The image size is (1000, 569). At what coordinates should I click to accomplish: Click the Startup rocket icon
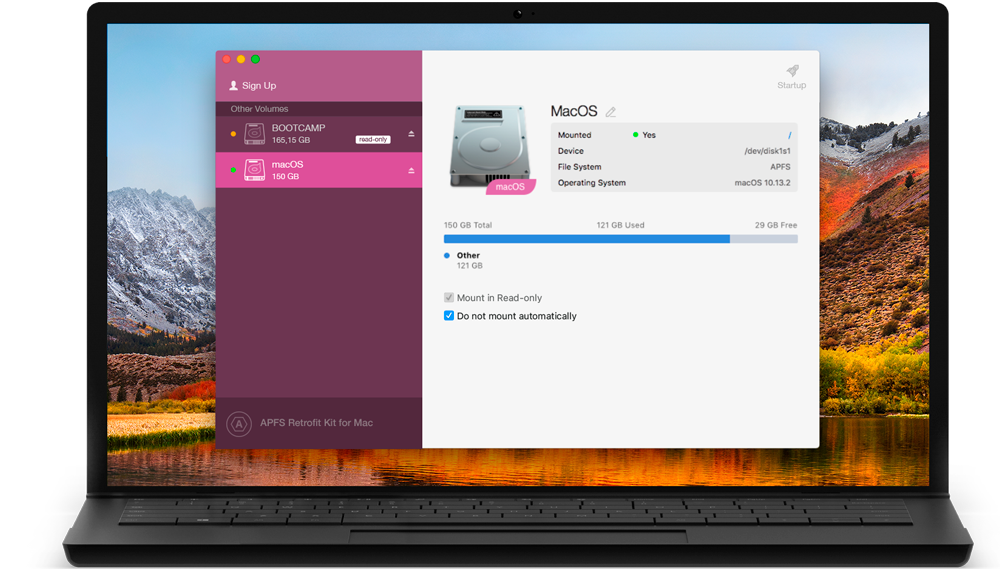coord(792,71)
